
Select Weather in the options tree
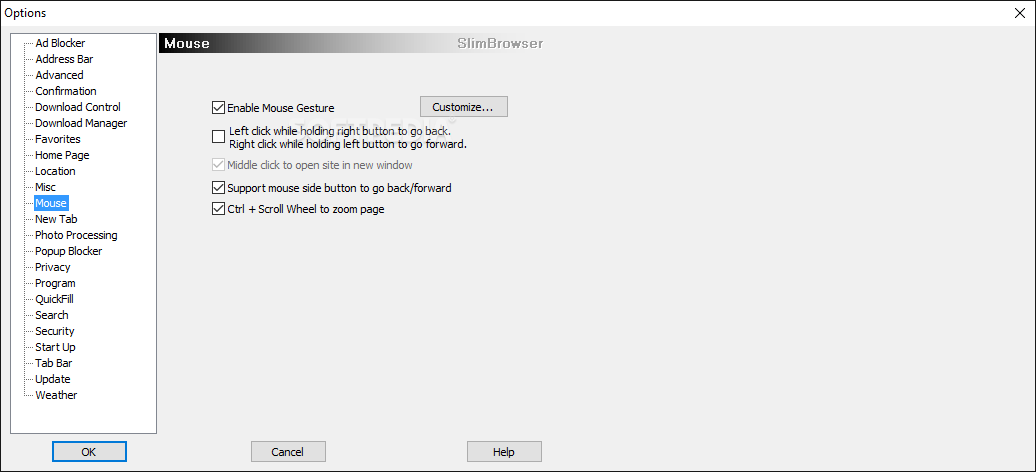pos(56,395)
